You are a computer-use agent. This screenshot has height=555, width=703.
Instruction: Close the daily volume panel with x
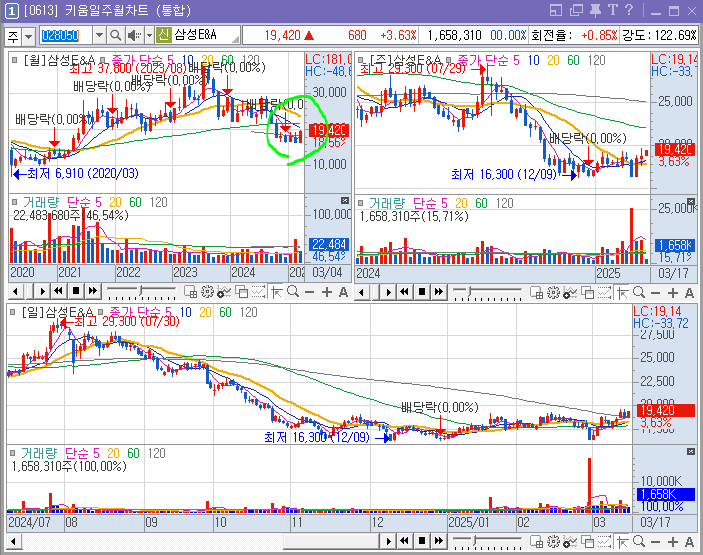[x=690, y=451]
